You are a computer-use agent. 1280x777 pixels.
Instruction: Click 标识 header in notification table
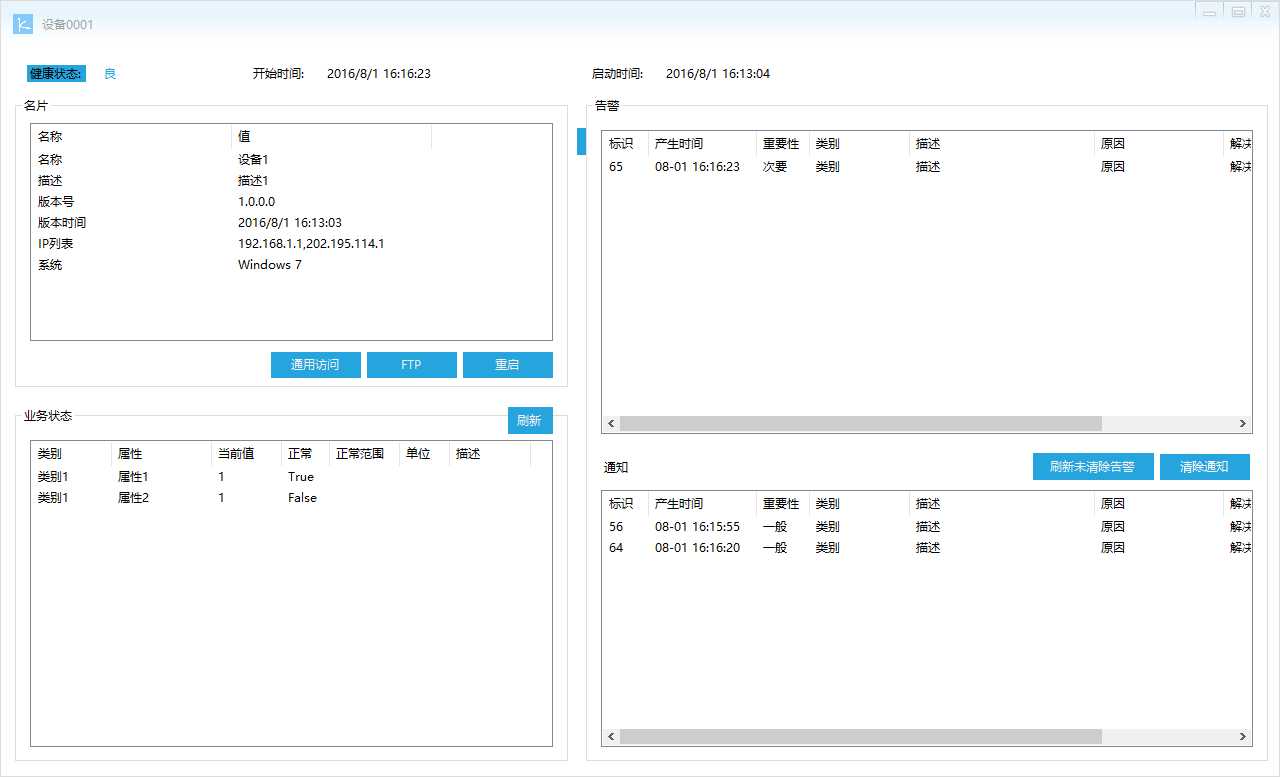pos(625,504)
